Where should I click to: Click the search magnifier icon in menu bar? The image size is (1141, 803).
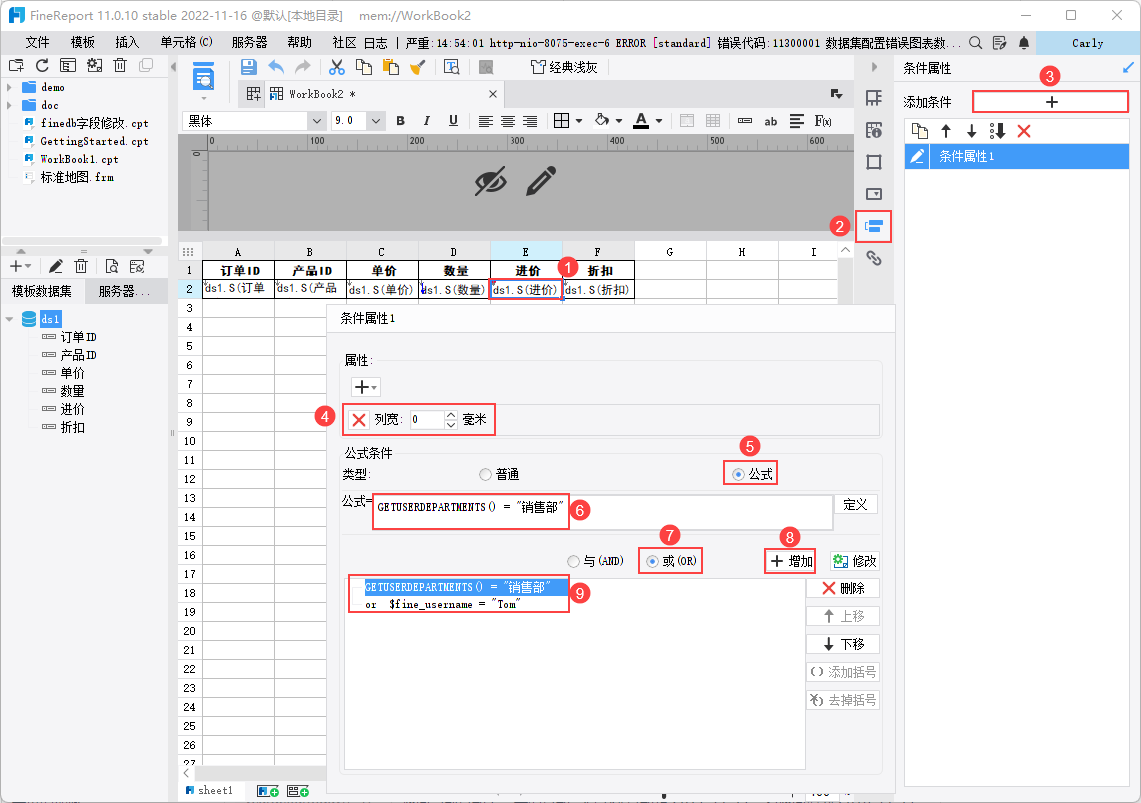click(976, 43)
